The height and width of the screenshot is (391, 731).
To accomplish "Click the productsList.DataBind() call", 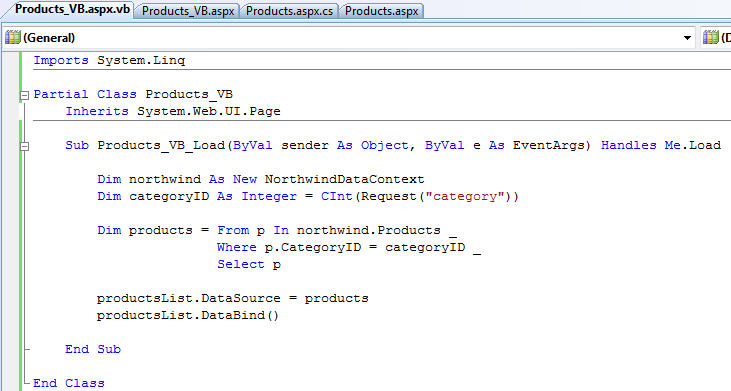I will click(188, 316).
